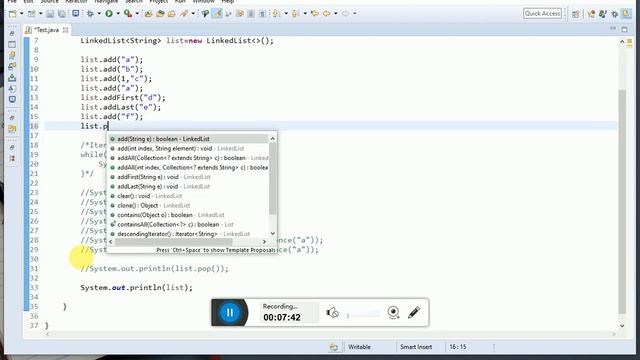640x360 pixels.
Task: Switch to the Debug perspective gear icon
Action: point(614,14)
